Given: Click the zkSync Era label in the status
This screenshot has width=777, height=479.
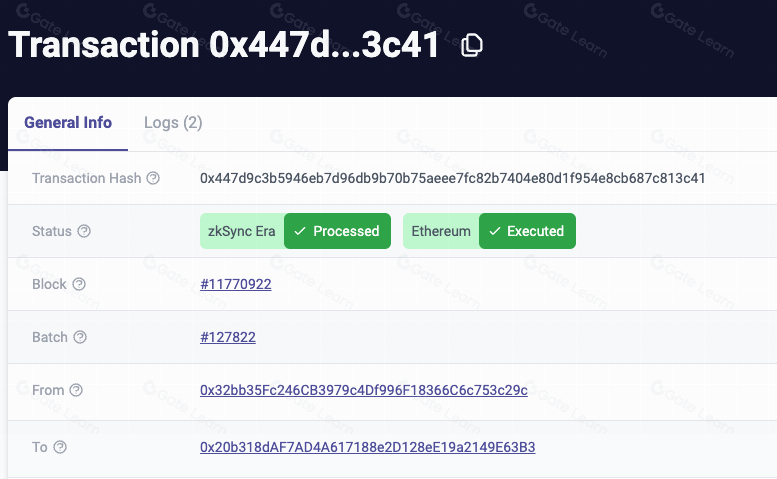Looking at the screenshot, I should point(241,231).
